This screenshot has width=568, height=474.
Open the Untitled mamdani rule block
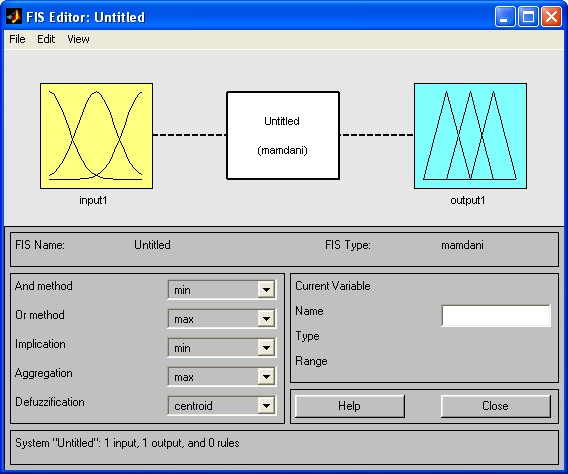point(283,135)
